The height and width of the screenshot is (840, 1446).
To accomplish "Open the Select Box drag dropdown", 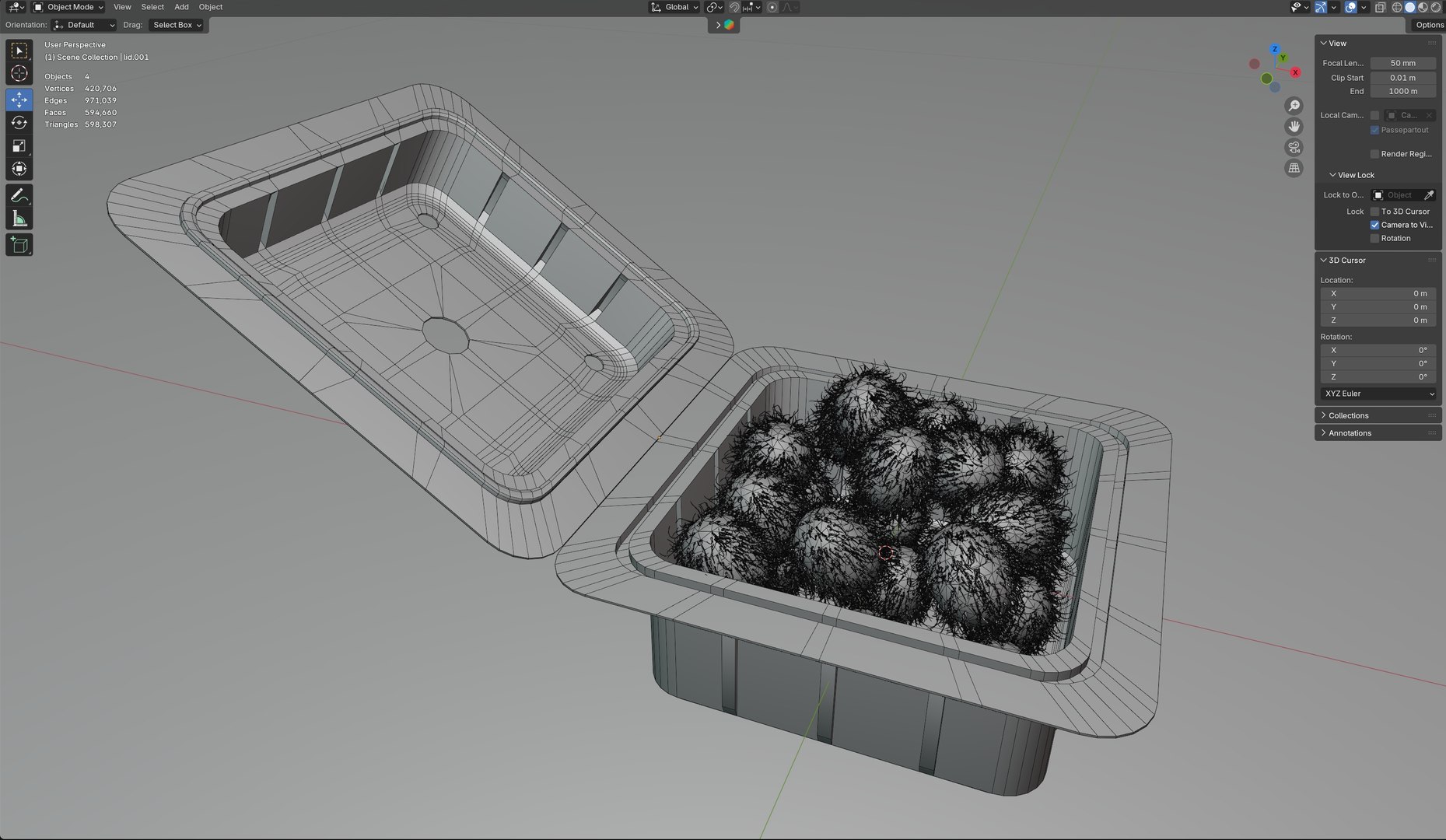I will click(177, 25).
